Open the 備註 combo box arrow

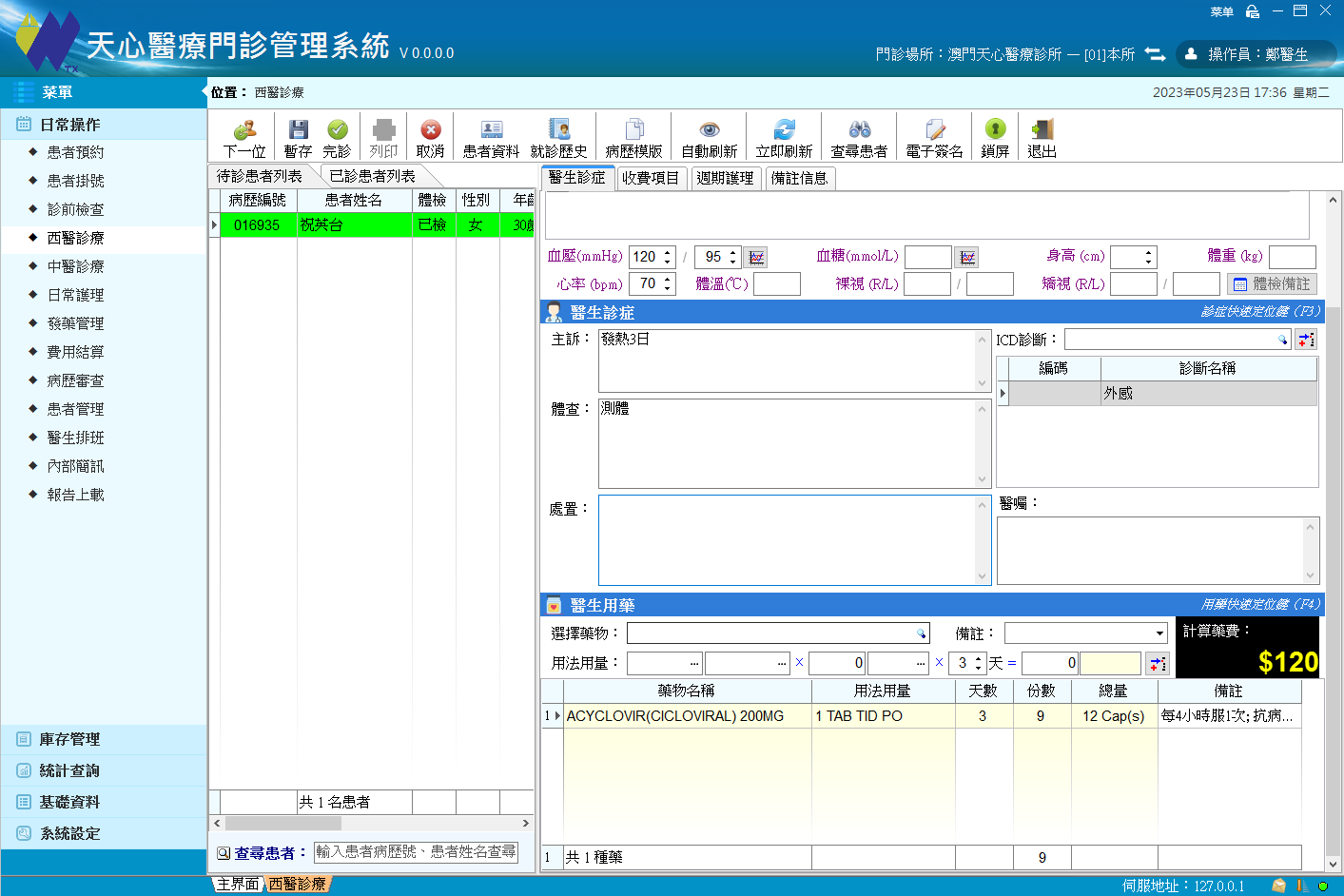[x=1159, y=633]
